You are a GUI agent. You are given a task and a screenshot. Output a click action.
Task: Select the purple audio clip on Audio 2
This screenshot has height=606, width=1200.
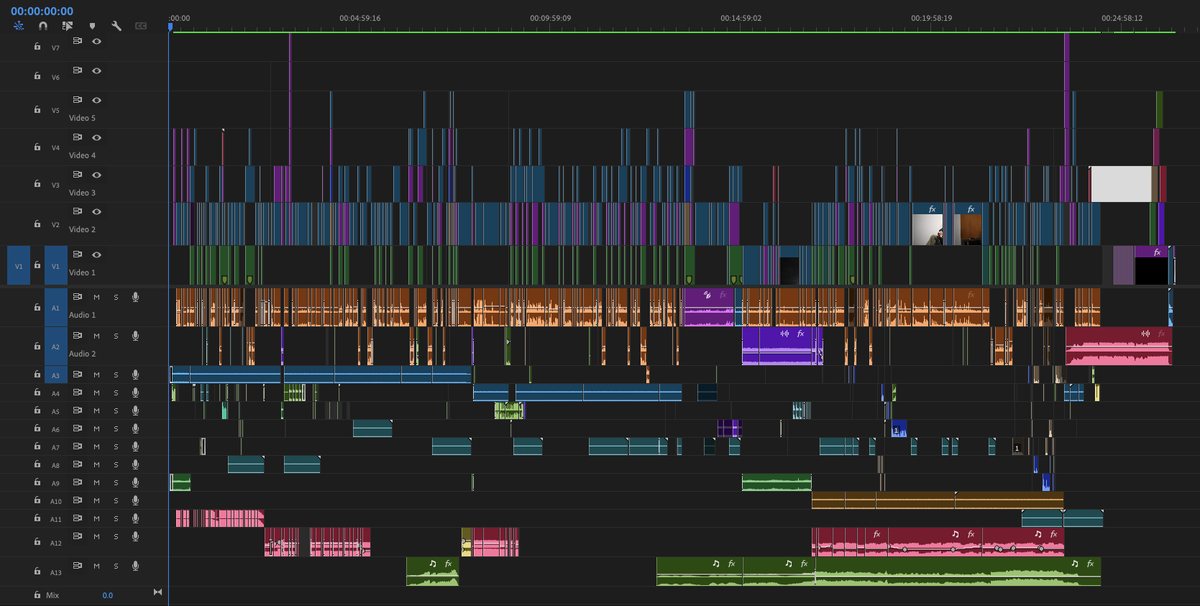(782, 346)
